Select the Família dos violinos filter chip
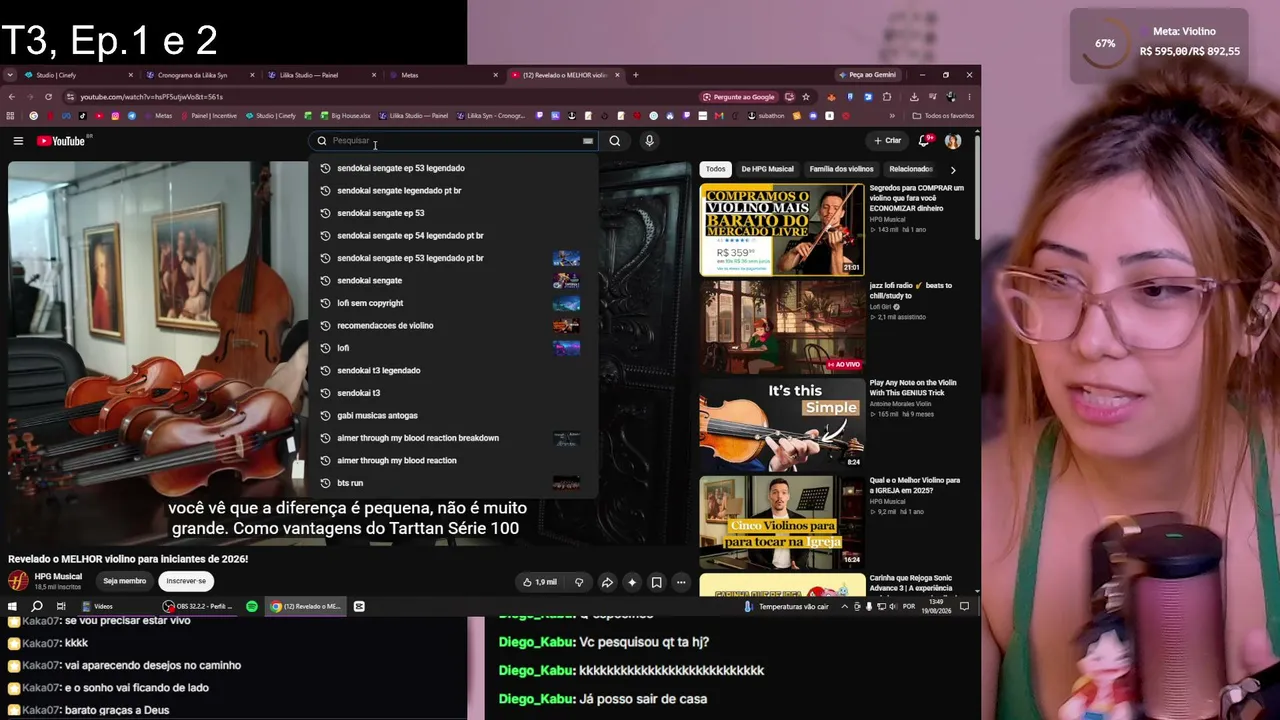 [x=841, y=169]
